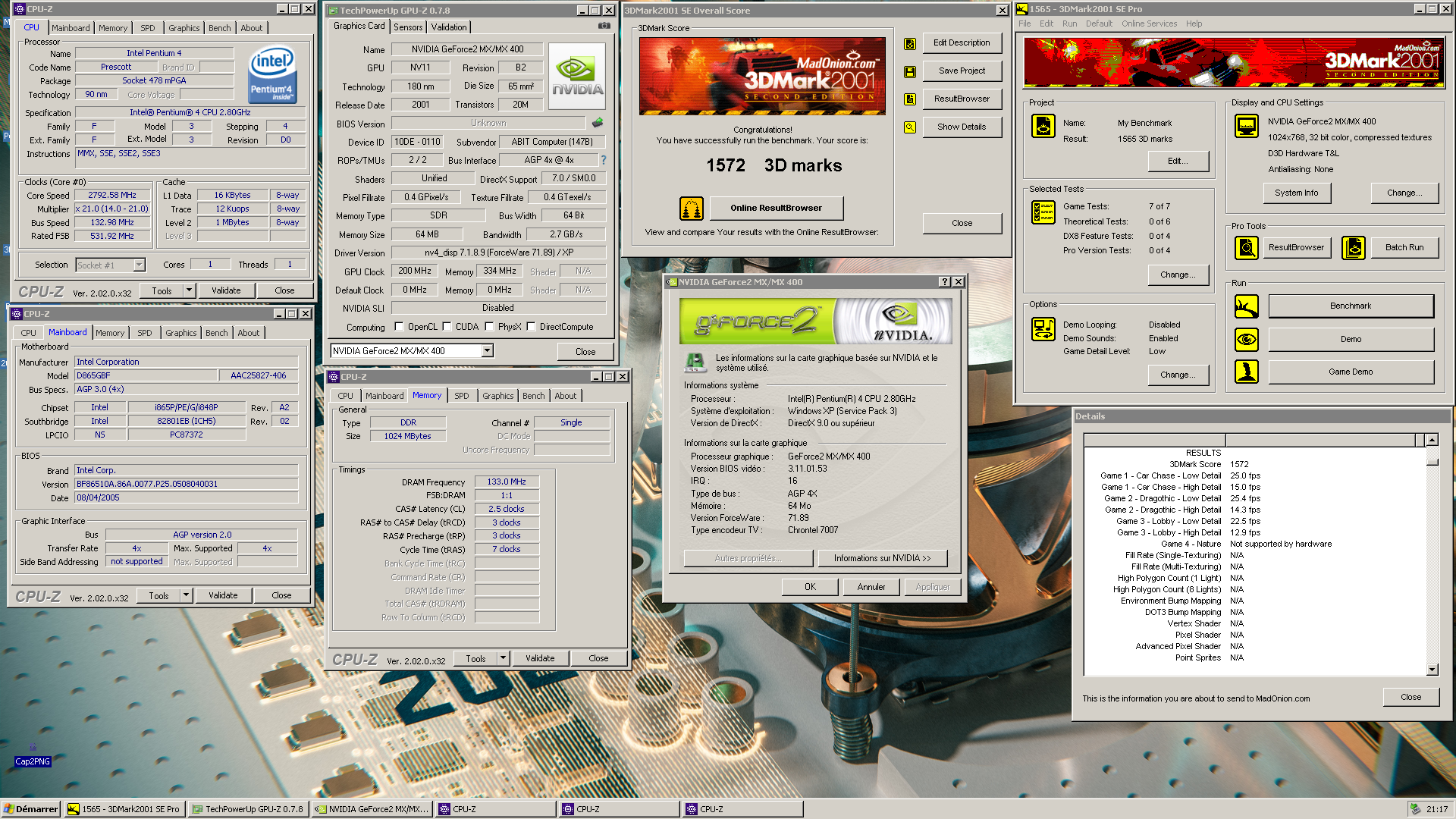Click the Edit Description pencil icon
This screenshot has height=819, width=1456.
[x=910, y=43]
